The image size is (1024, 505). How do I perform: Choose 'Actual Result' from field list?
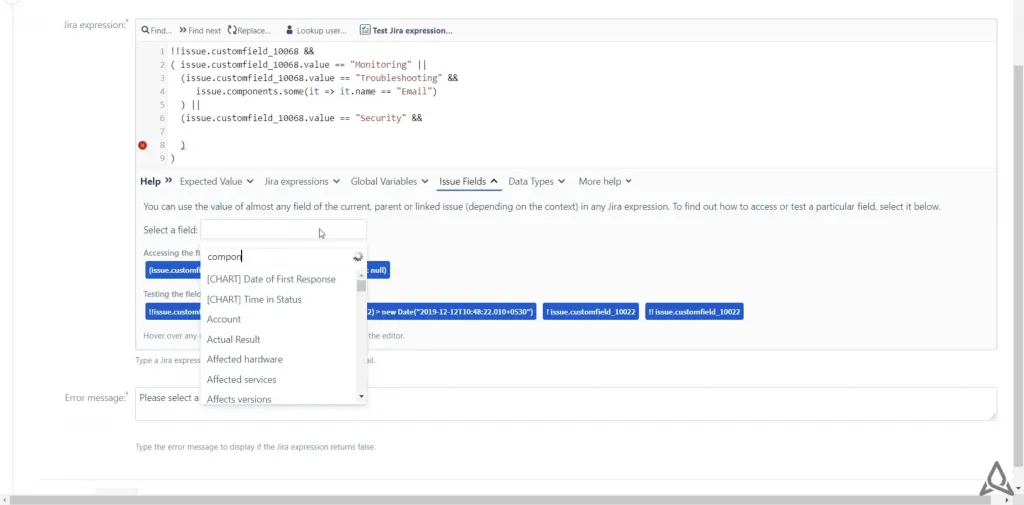pos(233,340)
